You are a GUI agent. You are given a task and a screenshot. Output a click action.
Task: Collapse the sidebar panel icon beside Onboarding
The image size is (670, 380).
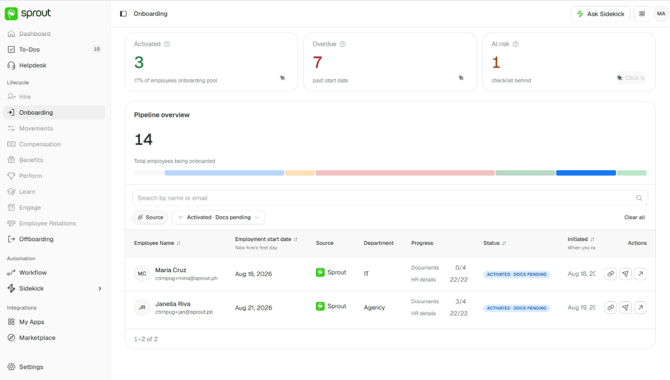(x=123, y=14)
